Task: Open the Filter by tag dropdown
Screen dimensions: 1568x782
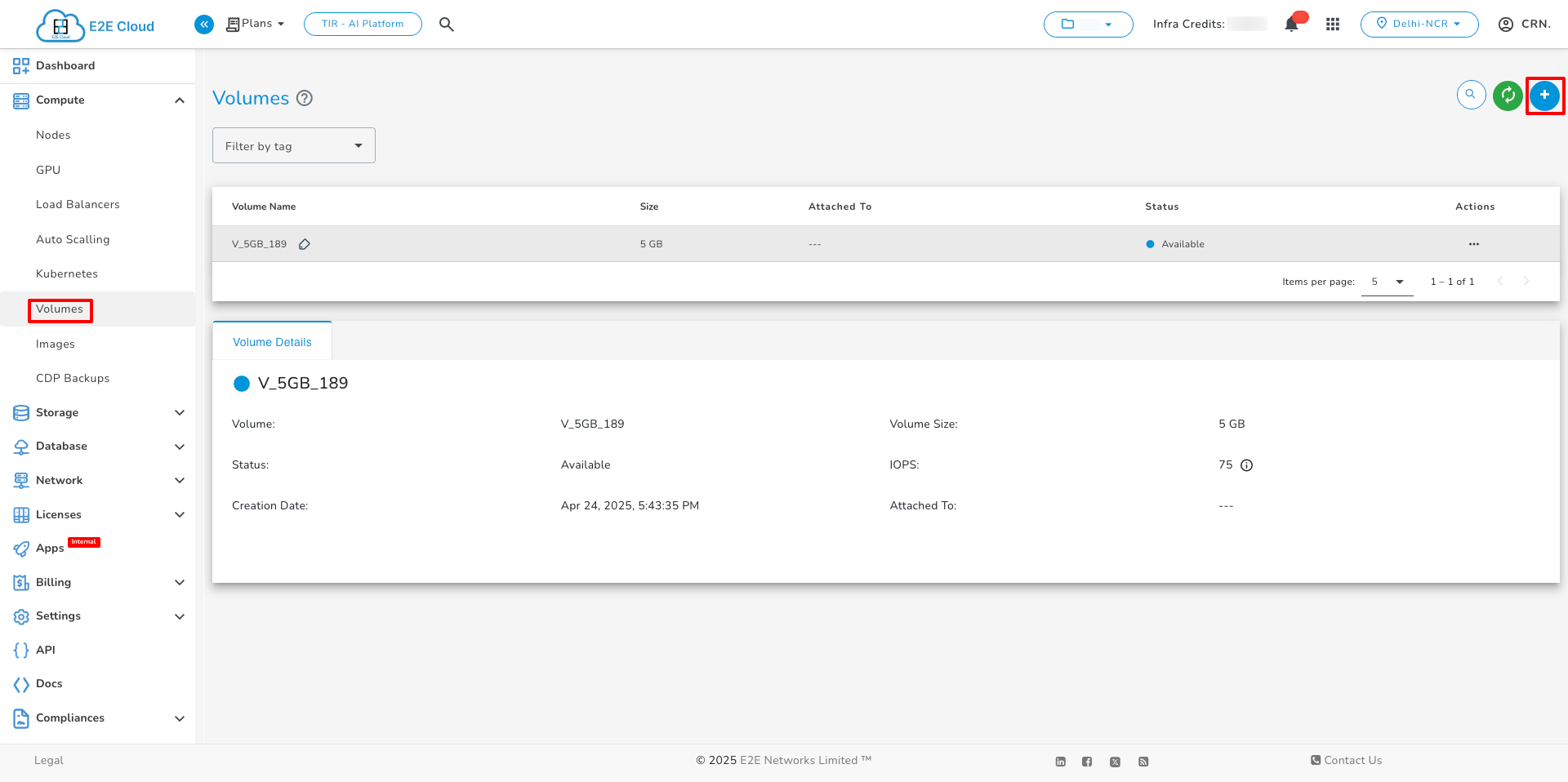Action: tap(293, 145)
